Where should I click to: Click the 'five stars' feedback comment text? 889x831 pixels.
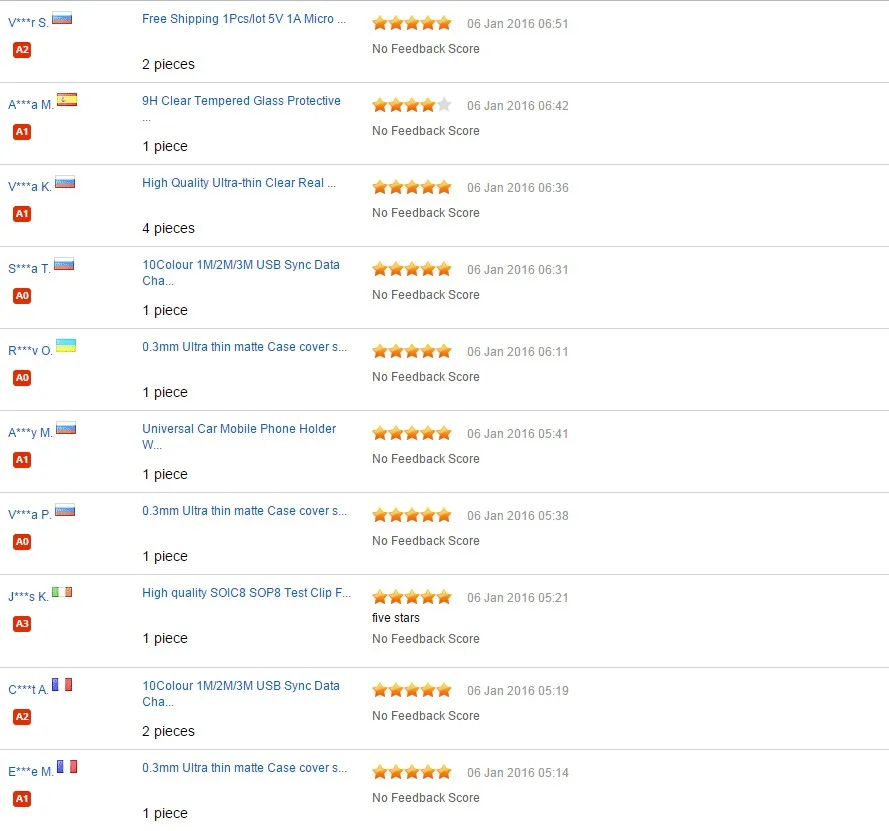click(396, 618)
